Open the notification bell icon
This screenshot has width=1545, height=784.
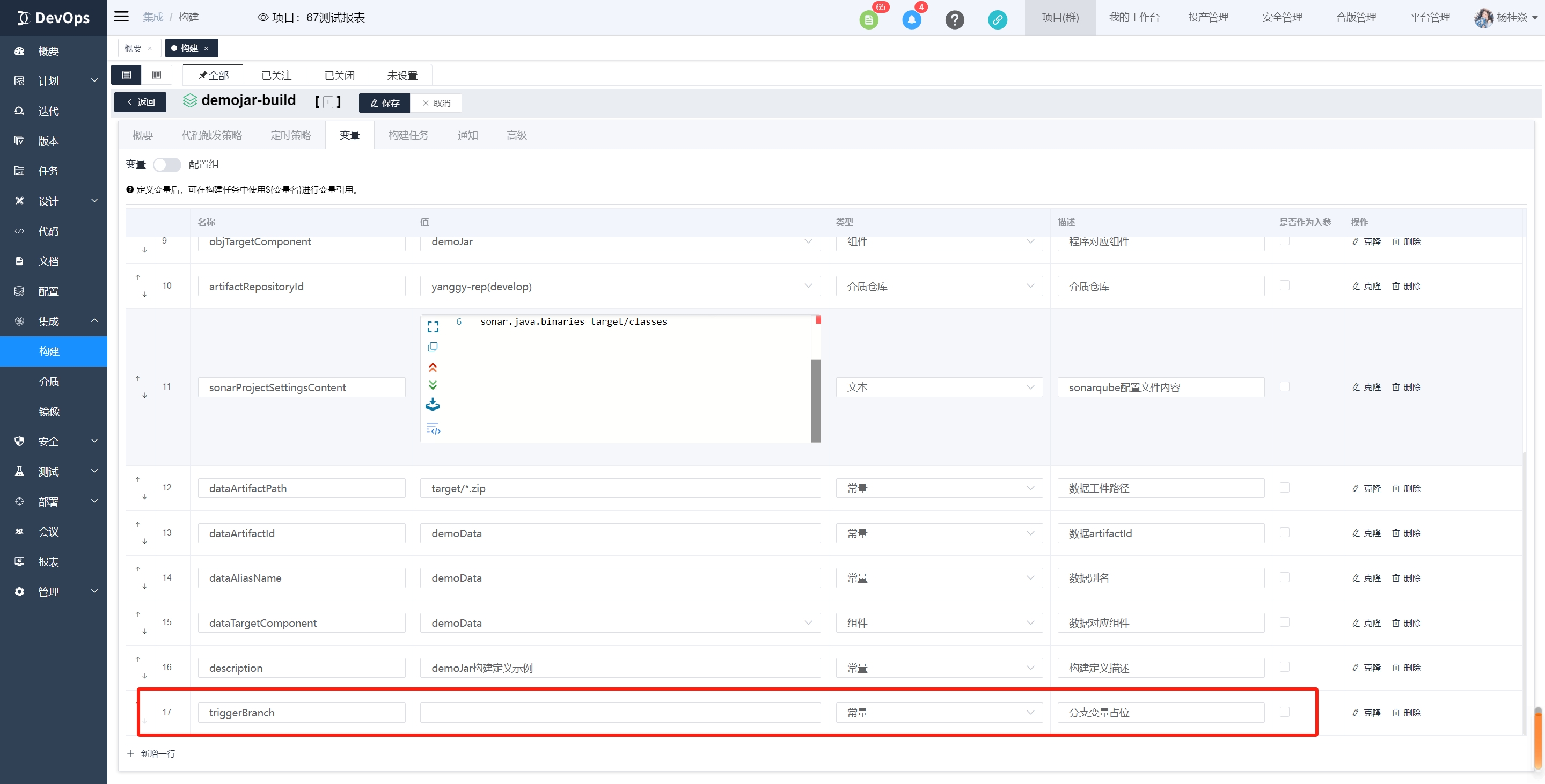pyautogui.click(x=911, y=20)
